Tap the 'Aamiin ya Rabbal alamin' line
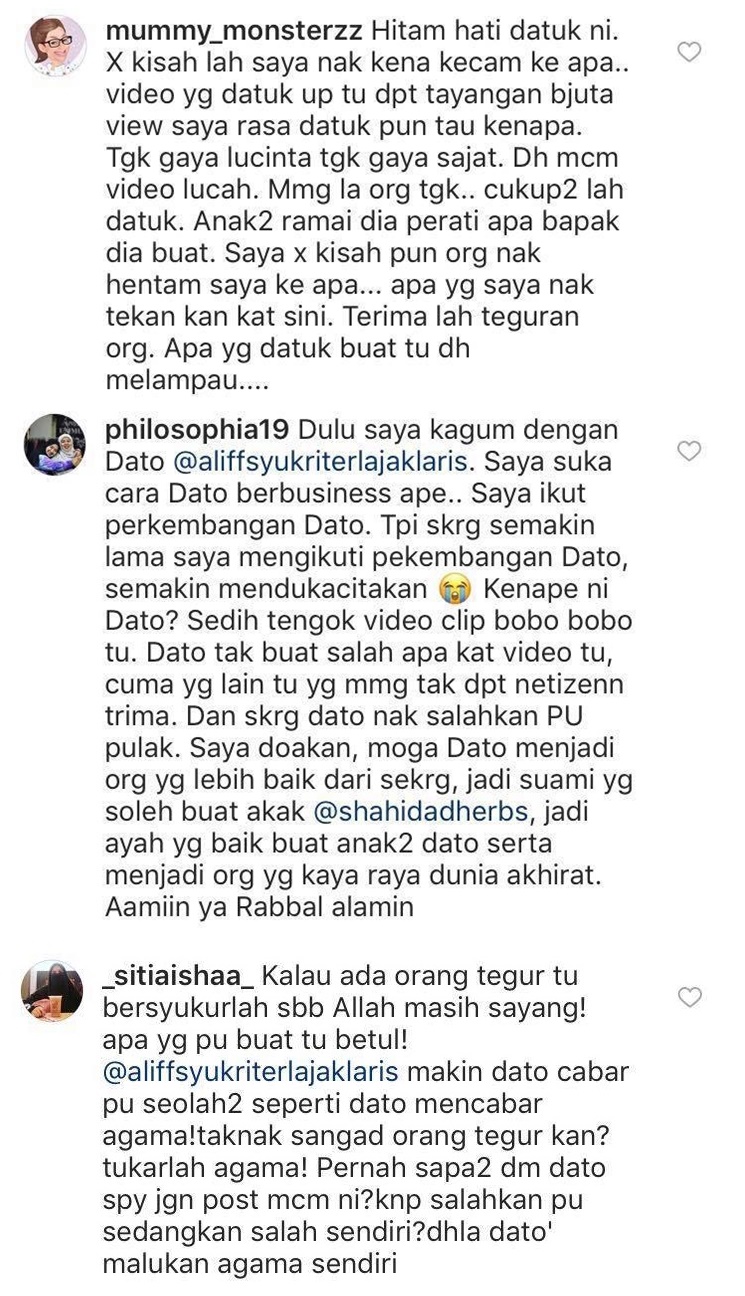 click(x=259, y=908)
